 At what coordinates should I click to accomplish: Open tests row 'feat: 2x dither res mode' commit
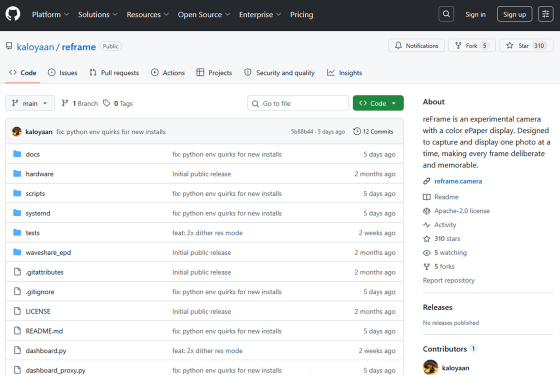[x=208, y=233]
